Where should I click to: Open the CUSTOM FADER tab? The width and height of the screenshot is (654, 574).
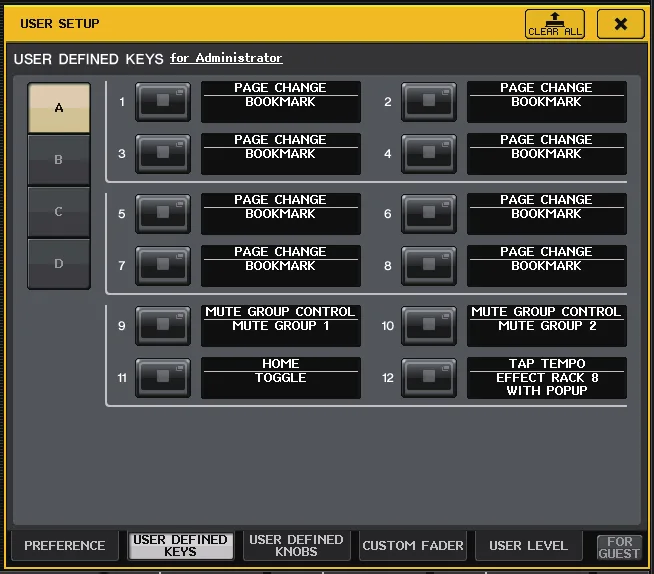pos(413,546)
